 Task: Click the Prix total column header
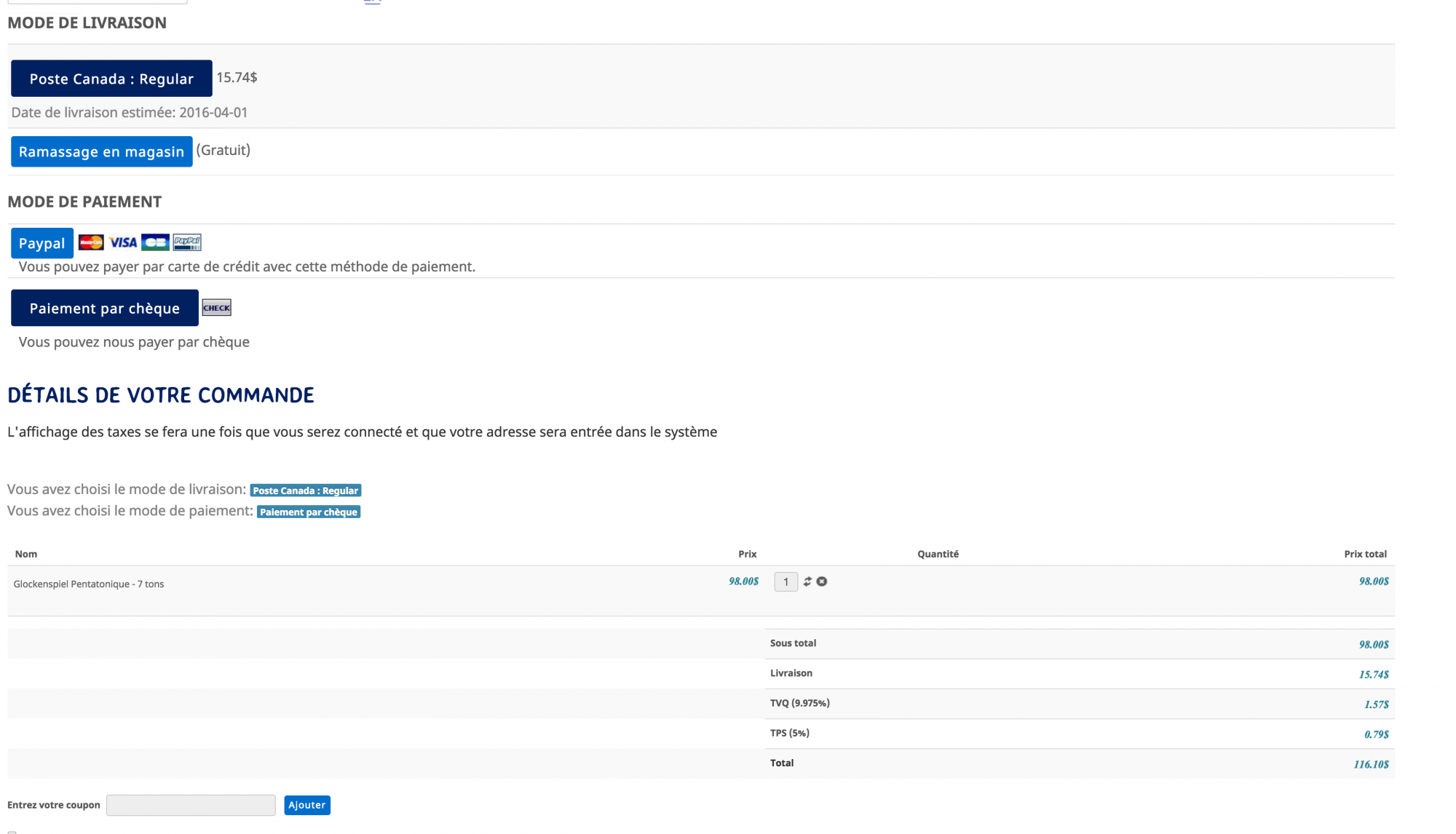1365,554
